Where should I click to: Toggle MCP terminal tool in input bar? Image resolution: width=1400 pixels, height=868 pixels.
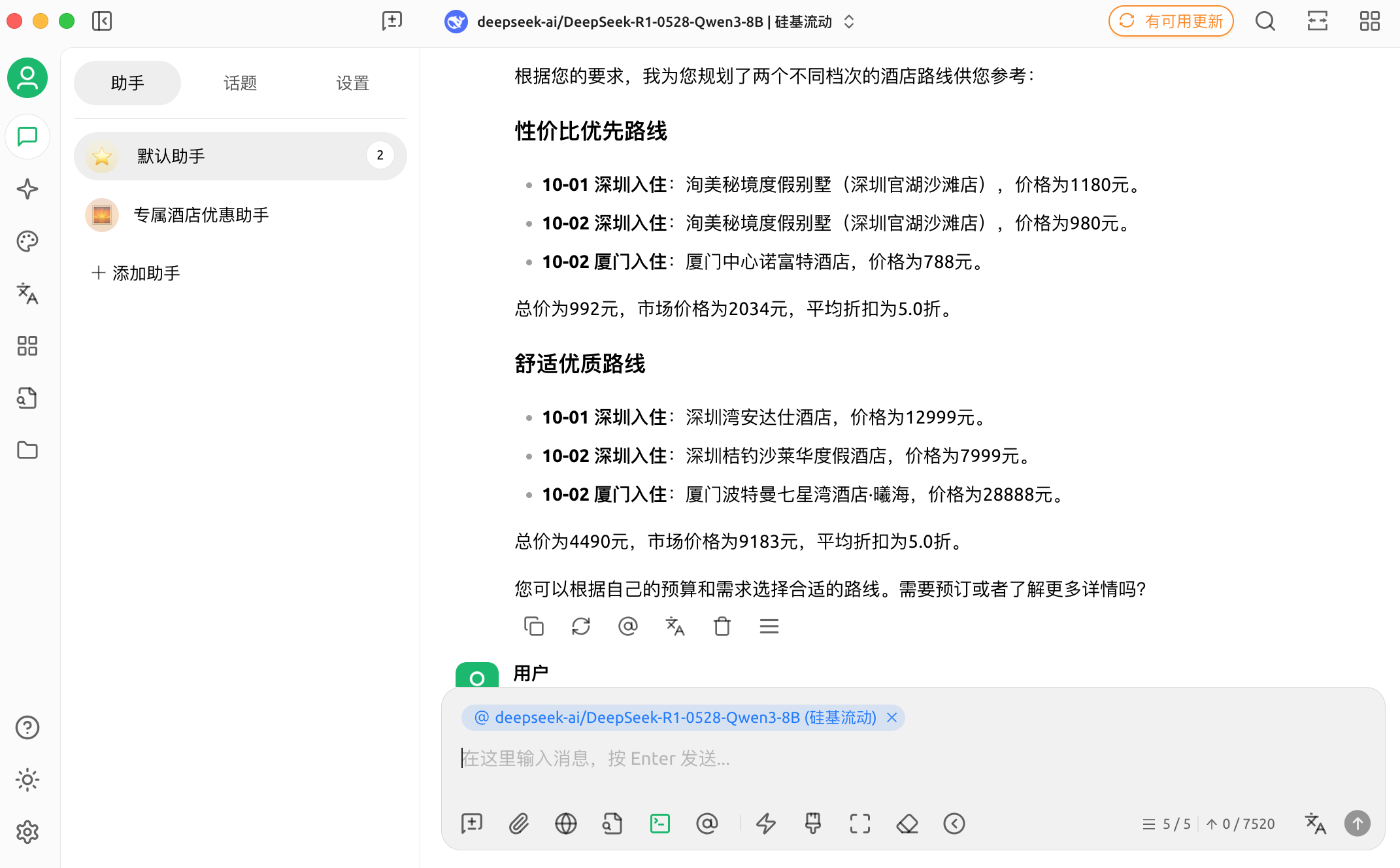tap(659, 824)
